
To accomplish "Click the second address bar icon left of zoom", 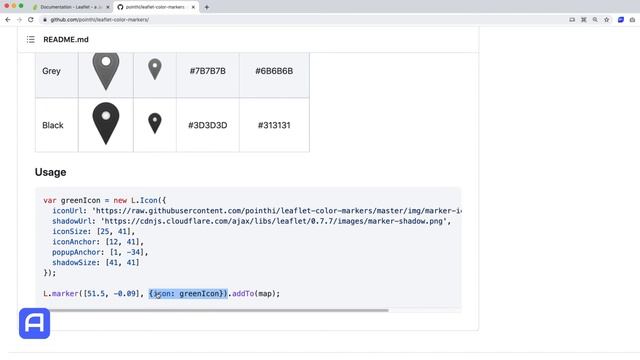I will click(x=584, y=20).
